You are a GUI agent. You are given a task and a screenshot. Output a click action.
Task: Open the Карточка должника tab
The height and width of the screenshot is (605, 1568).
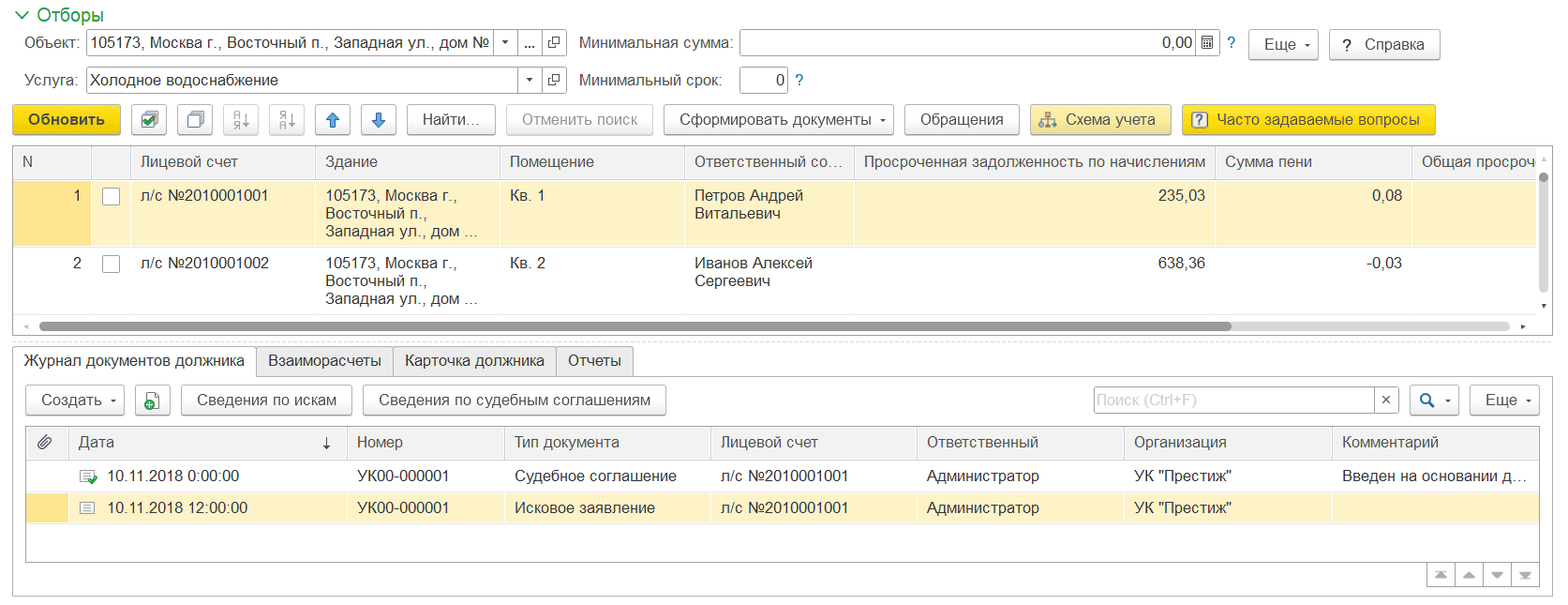pos(474,361)
